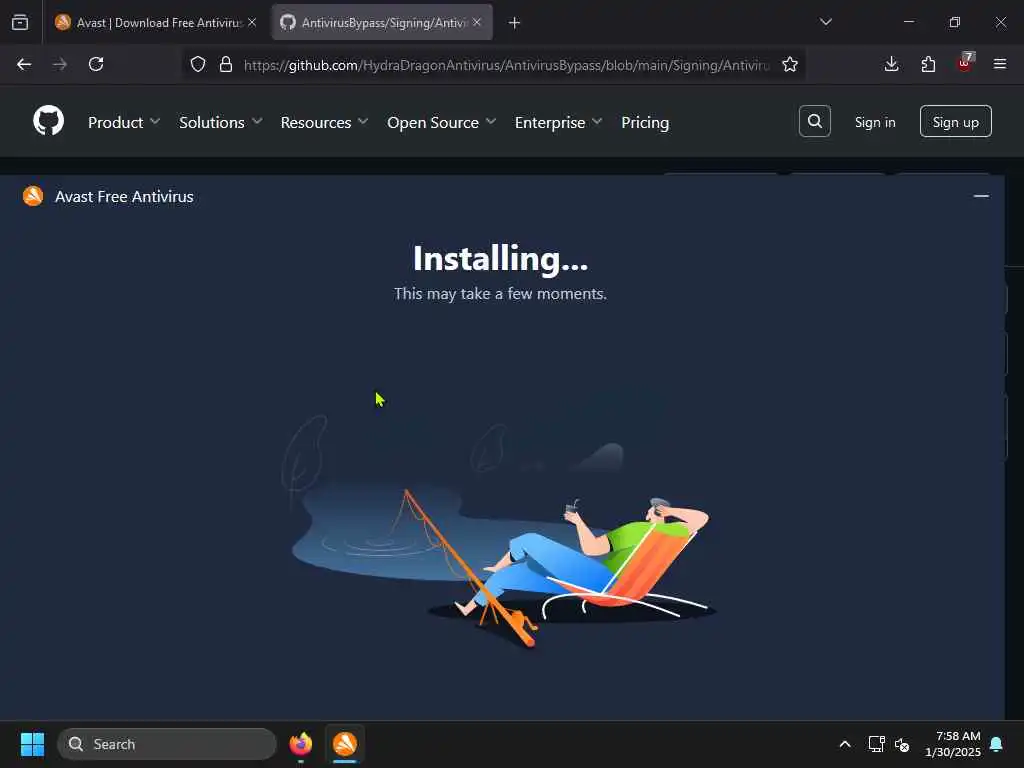Click Sign in on GitHub
Viewport: 1024px width, 768px height.
click(874, 122)
